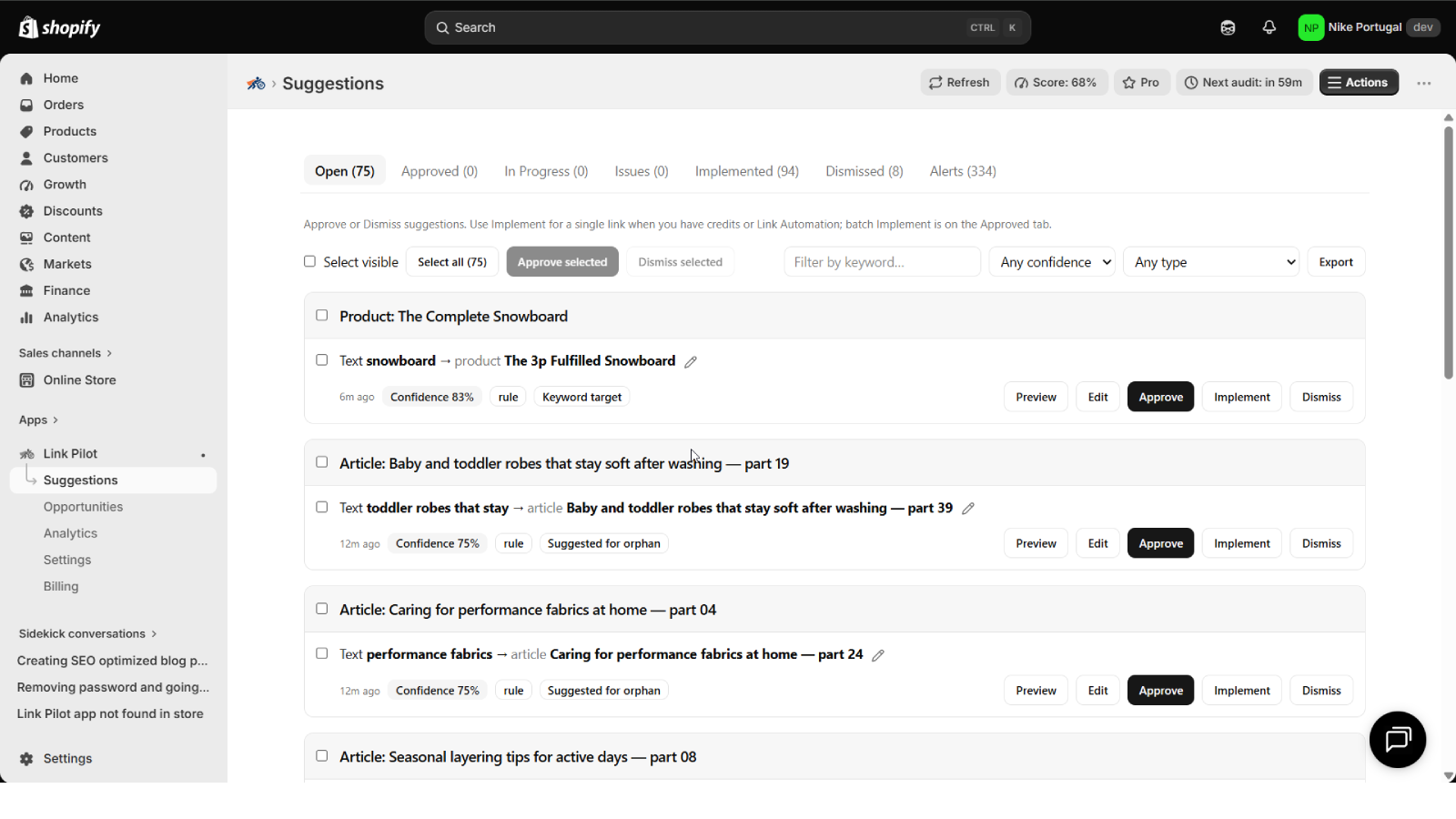Open the Actions menu

tap(1359, 82)
